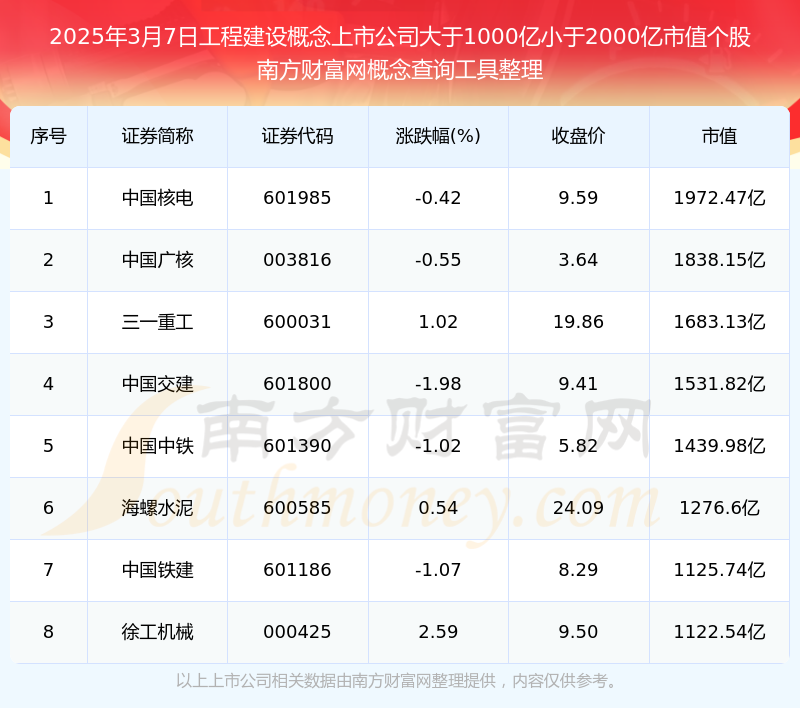Click stock code 601800
800x708 pixels.
pyautogui.click(x=297, y=384)
